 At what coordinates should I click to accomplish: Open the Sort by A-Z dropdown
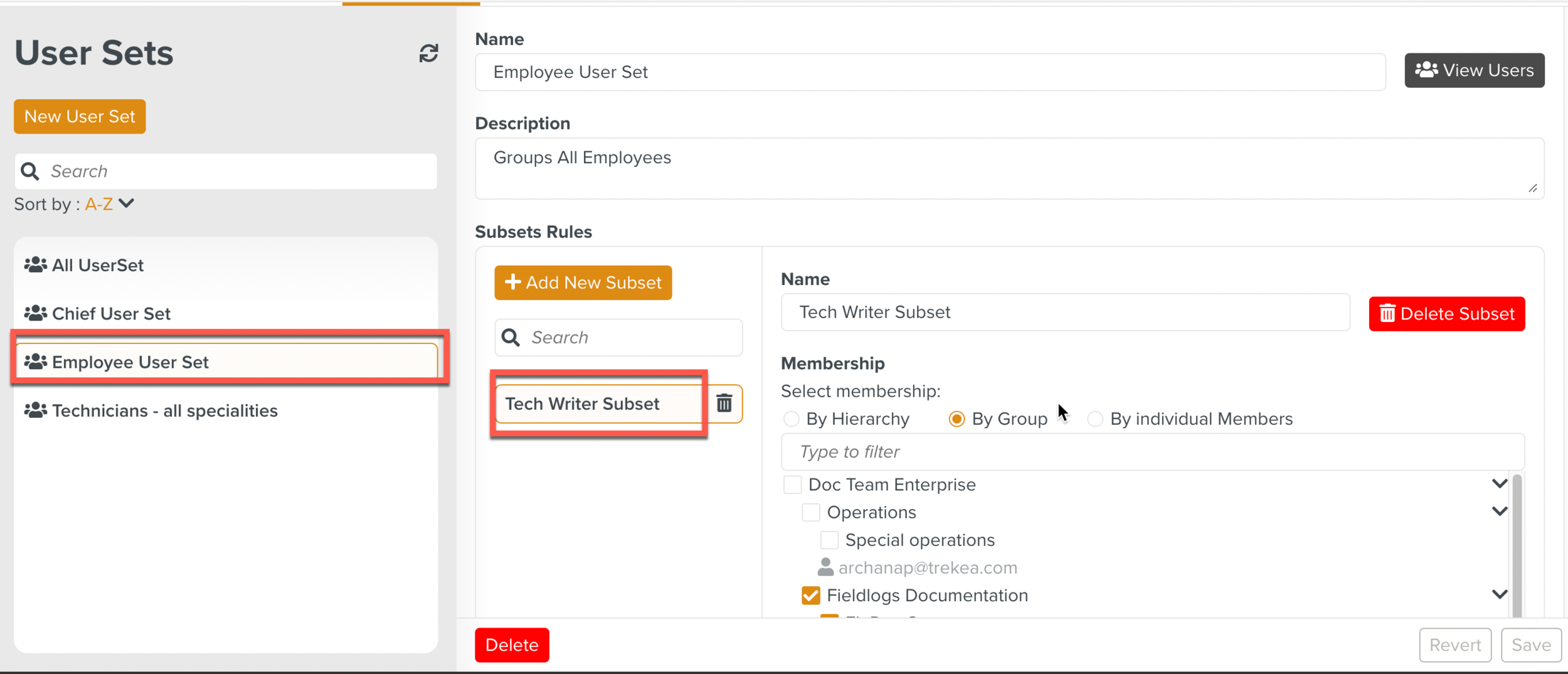coord(110,204)
